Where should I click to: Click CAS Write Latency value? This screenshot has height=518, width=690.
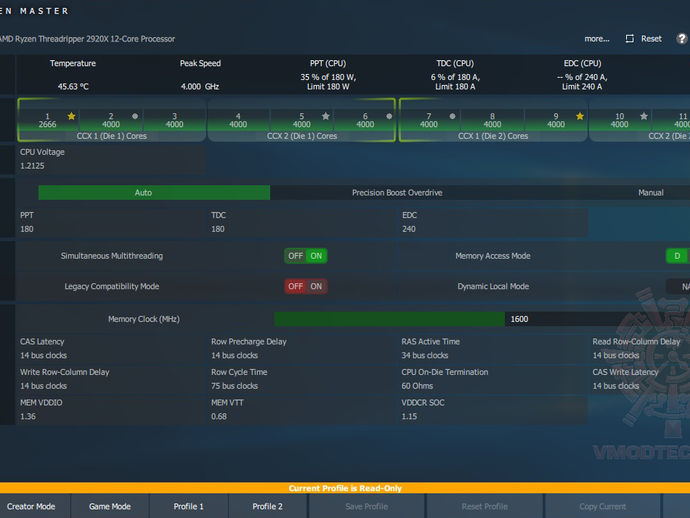pos(616,386)
